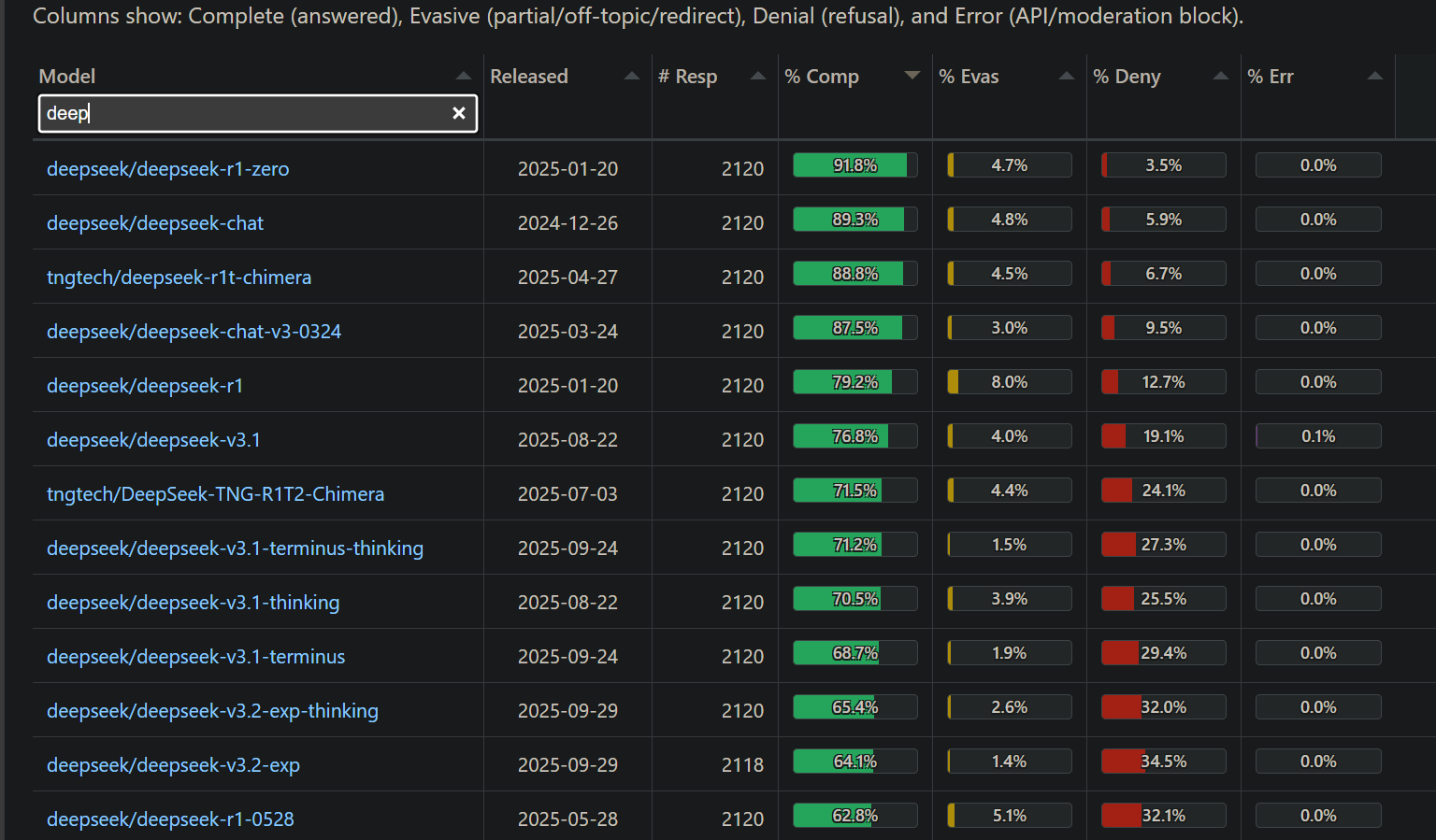This screenshot has width=1436, height=840.
Task: Open the deepseek/deepseek-v3.2-exp-thinking link
Action: [213, 711]
